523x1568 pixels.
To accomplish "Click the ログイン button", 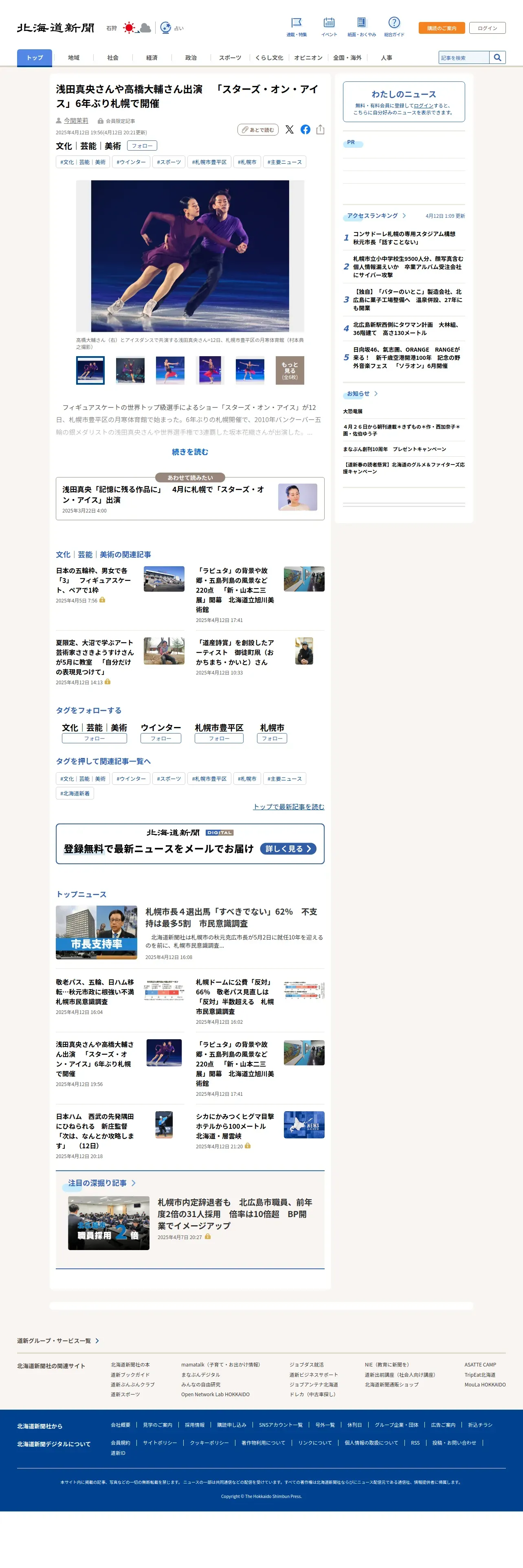I will coord(487,28).
